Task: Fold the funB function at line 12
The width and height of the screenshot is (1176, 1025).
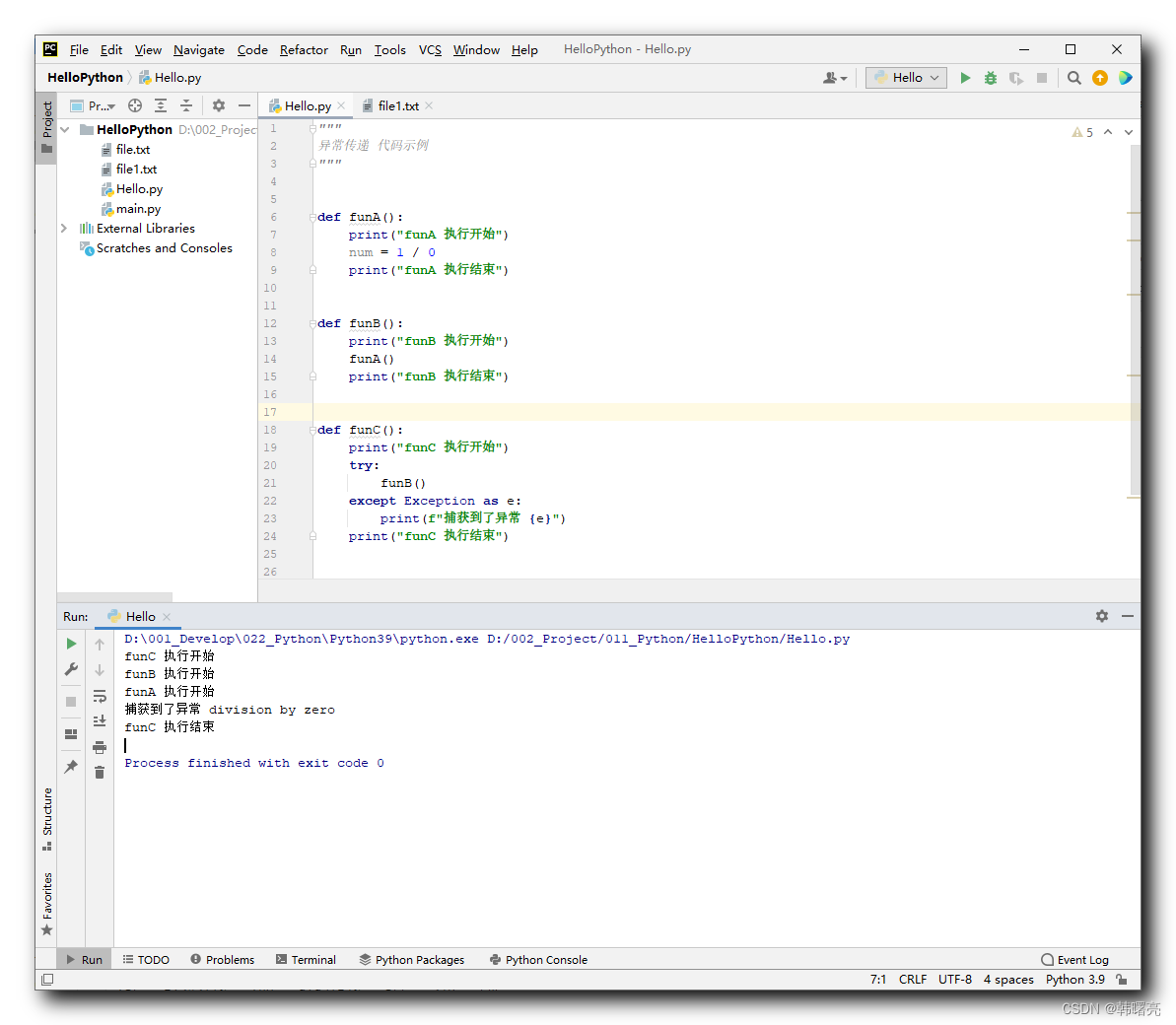Action: point(312,324)
